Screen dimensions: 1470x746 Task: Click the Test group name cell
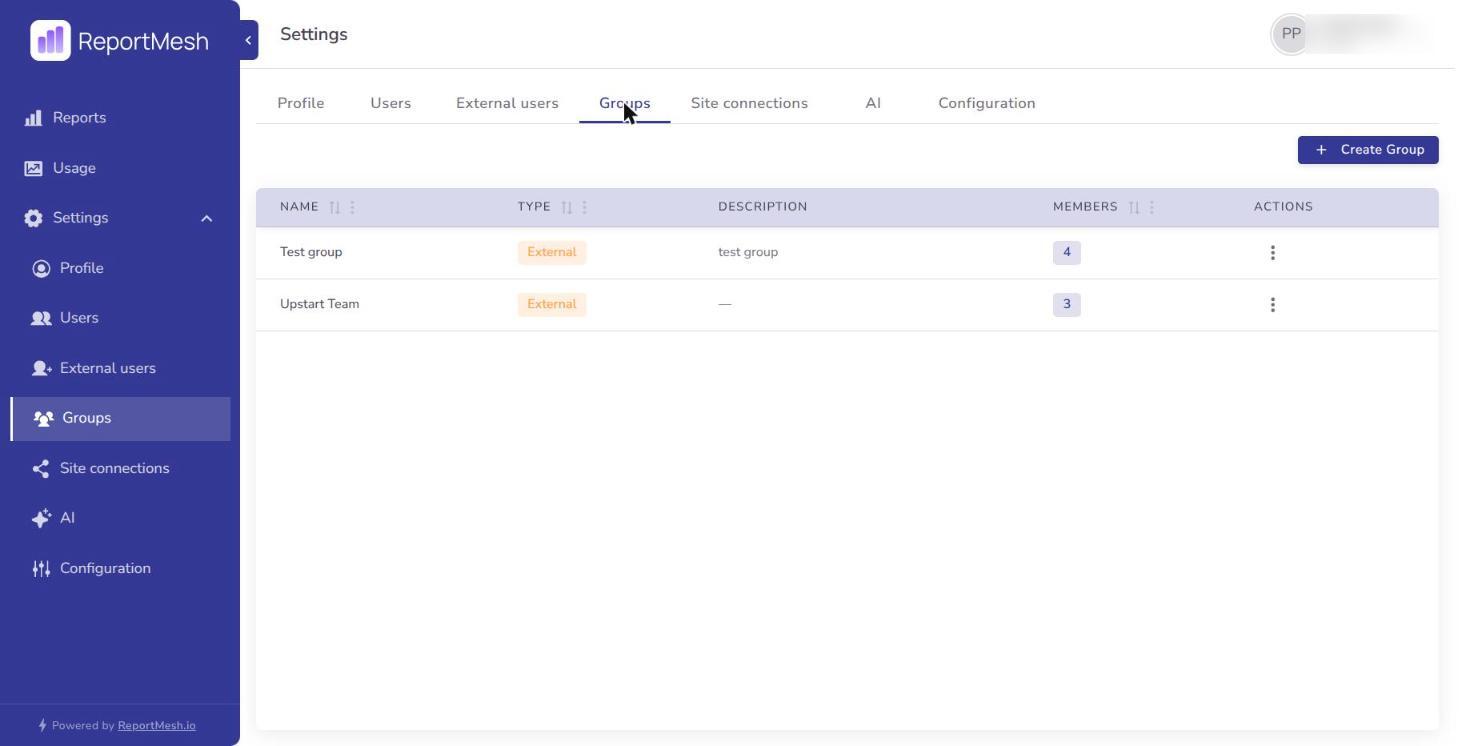311,252
